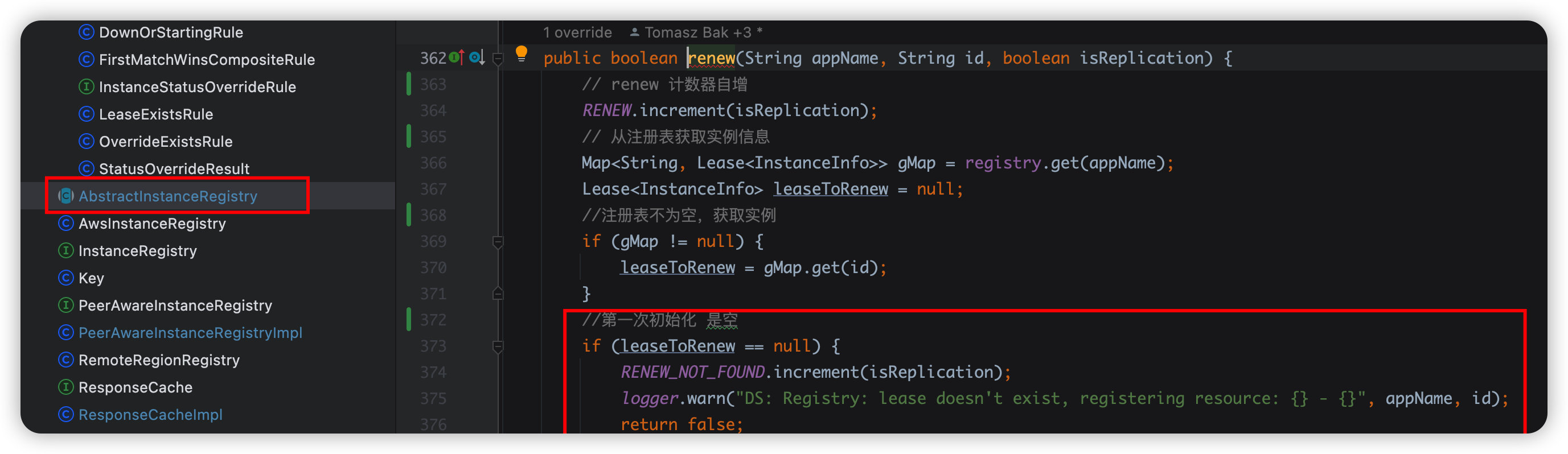Viewport: 1568px width, 454px height.
Task: Click the implements-method gutter icon on line 362
Action: pyautogui.click(x=457, y=58)
